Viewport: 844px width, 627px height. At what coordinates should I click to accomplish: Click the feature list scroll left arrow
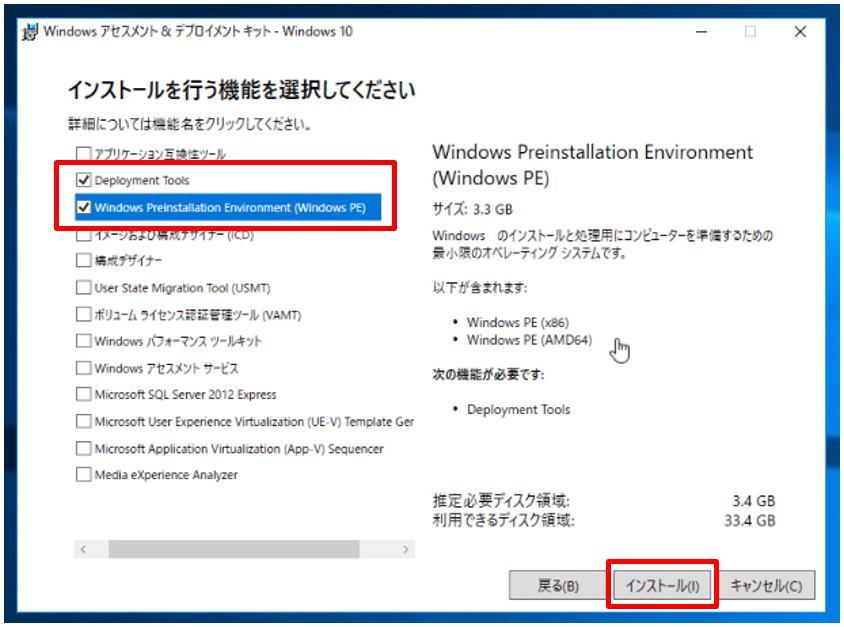point(83,549)
